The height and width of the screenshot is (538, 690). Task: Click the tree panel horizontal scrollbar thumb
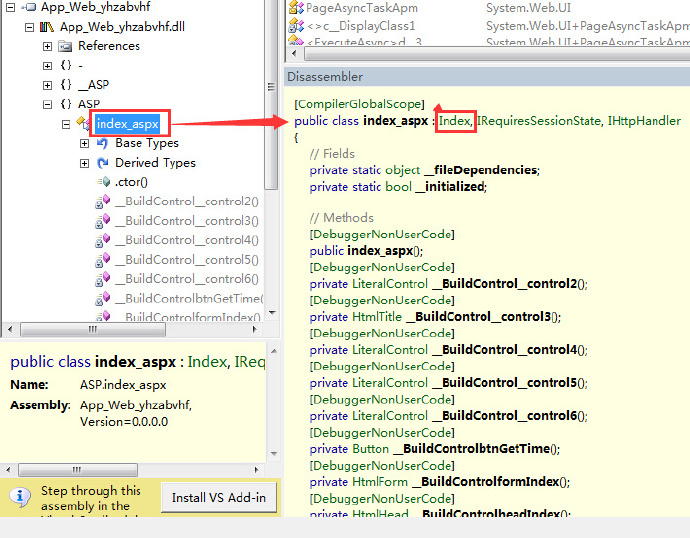[x=93, y=329]
